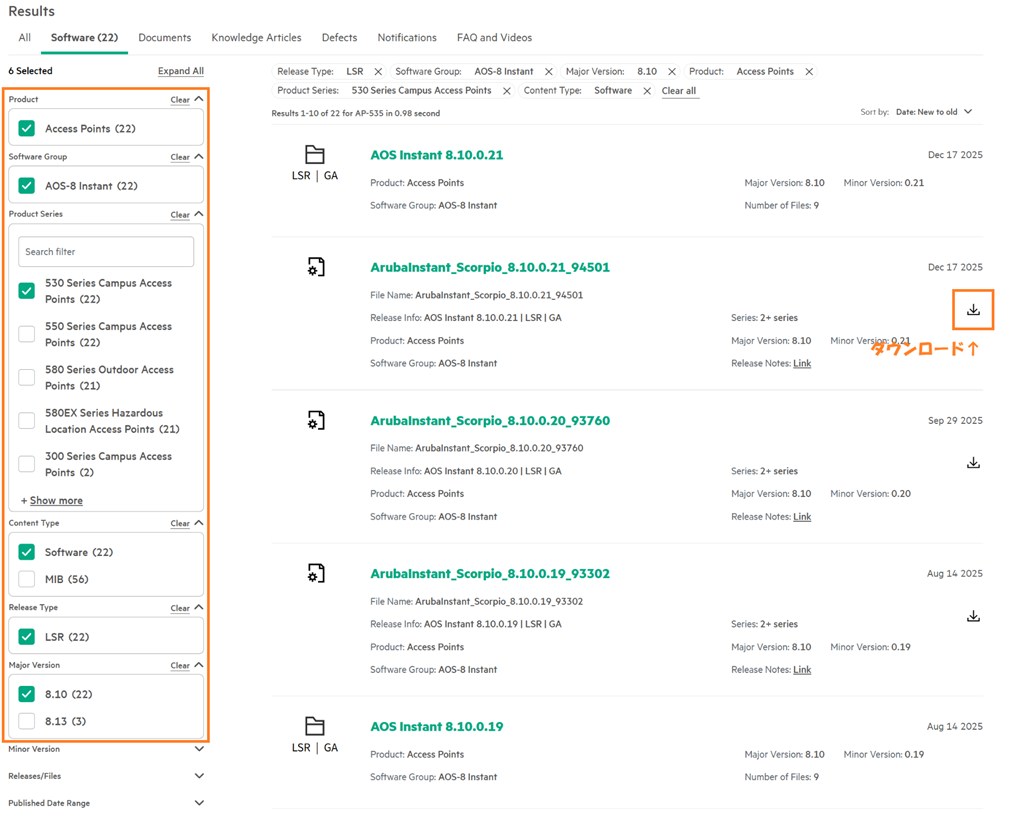
Task: Remove the 8.10 major version chip
Action: click(x=672, y=72)
